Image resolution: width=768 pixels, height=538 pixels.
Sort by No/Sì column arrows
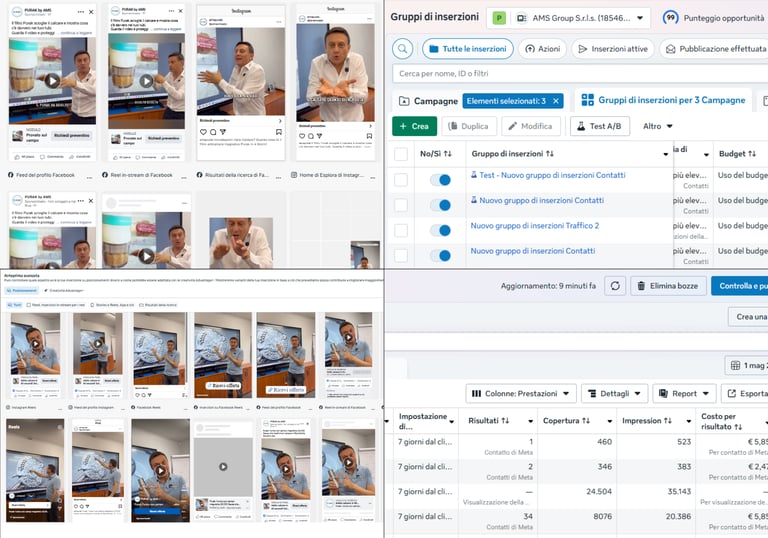(x=448, y=154)
